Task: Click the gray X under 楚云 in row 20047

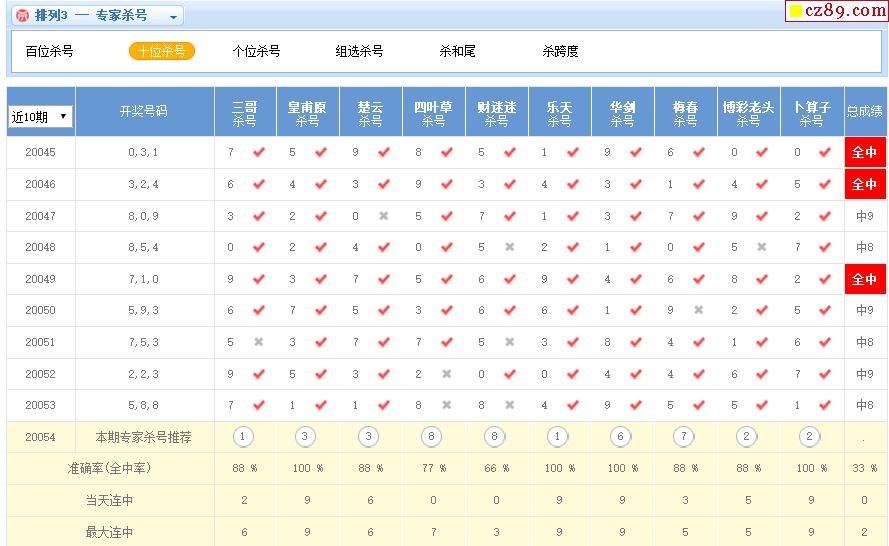Action: [384, 215]
